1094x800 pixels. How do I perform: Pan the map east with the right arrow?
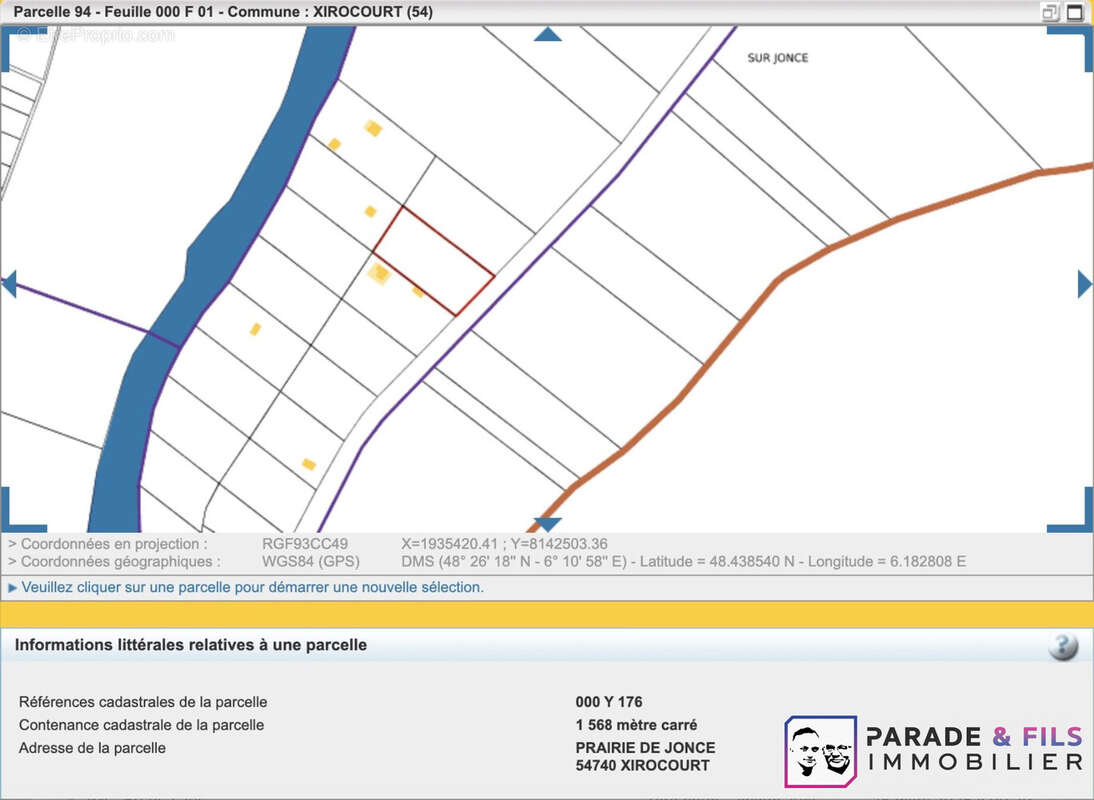tap(1084, 285)
